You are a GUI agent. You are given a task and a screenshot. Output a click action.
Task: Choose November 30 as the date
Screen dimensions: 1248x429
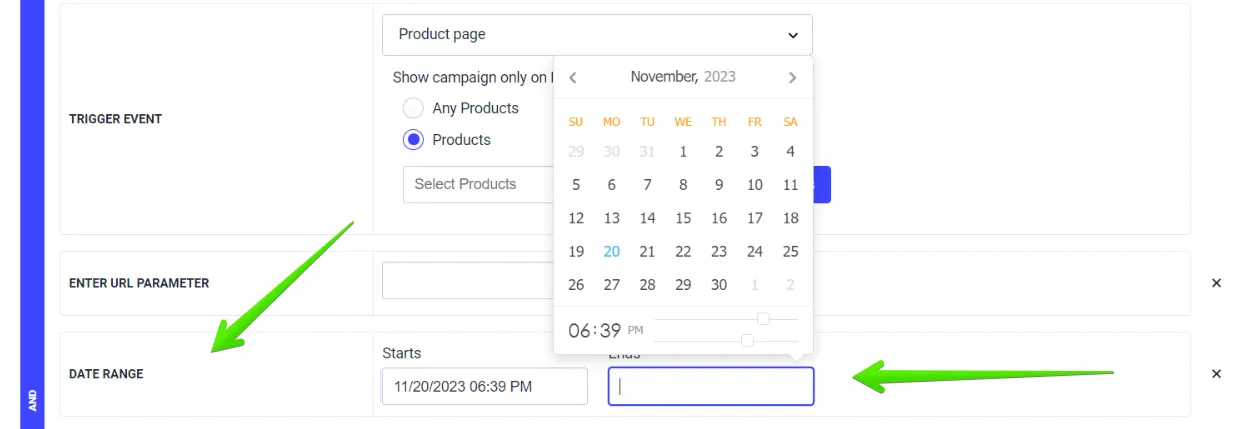[719, 285]
